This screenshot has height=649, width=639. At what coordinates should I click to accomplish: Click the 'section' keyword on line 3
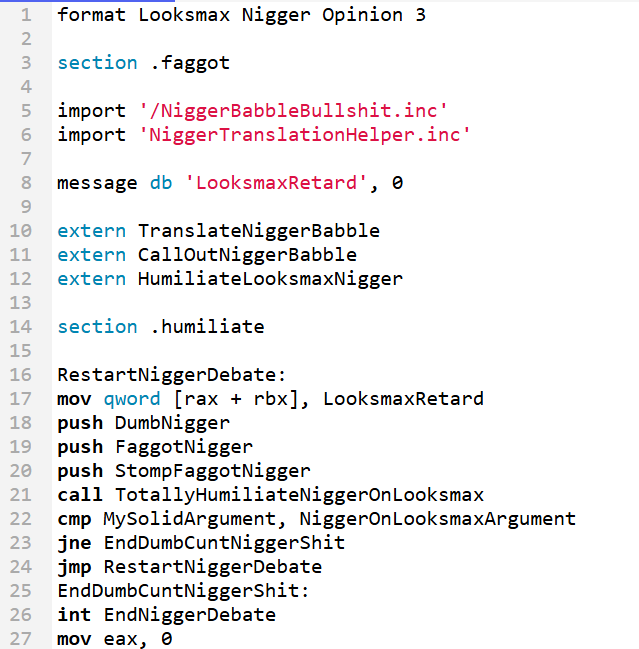point(97,63)
